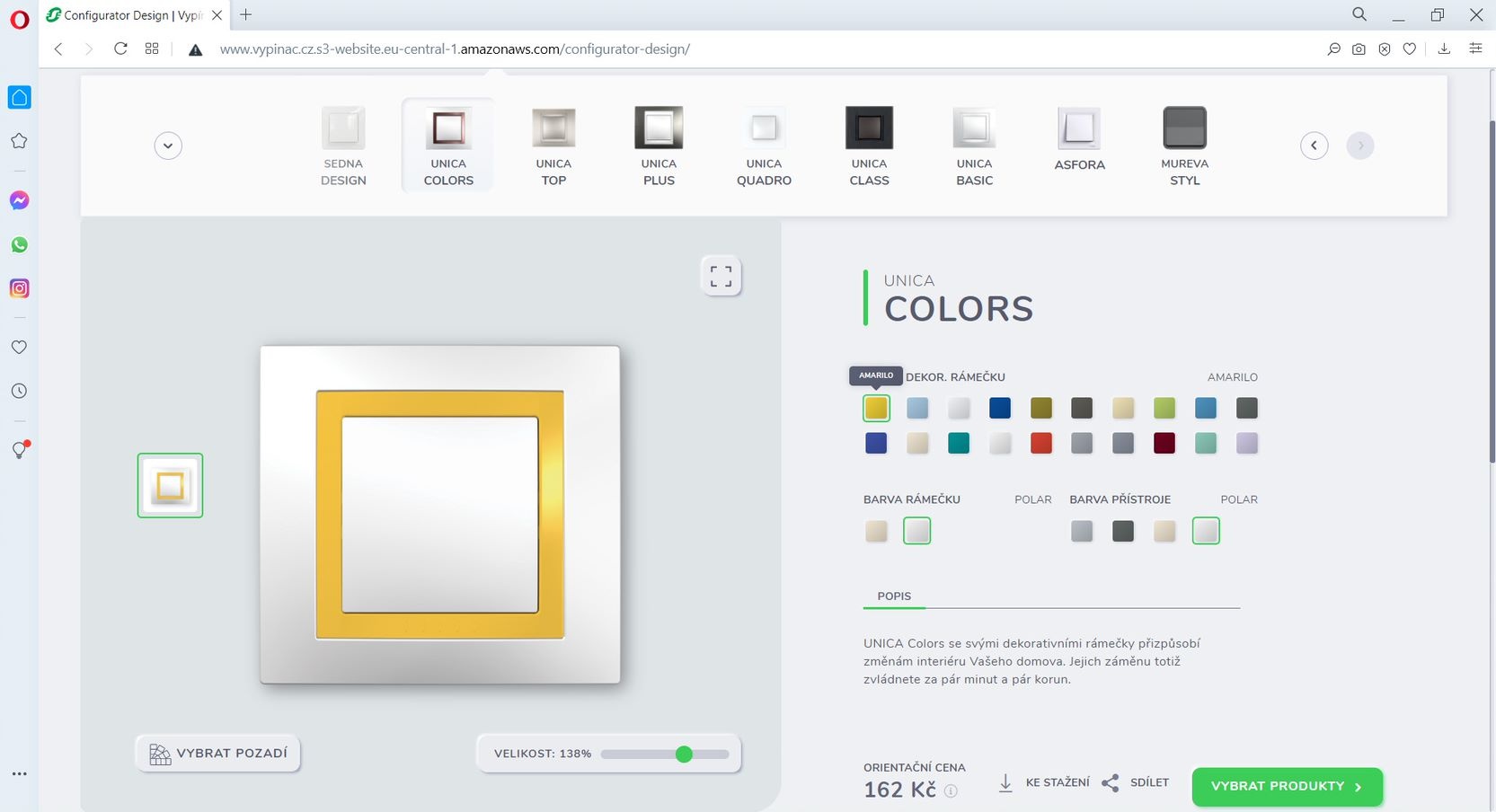
Task: Pick Polar white device color swatch
Action: 1206,531
